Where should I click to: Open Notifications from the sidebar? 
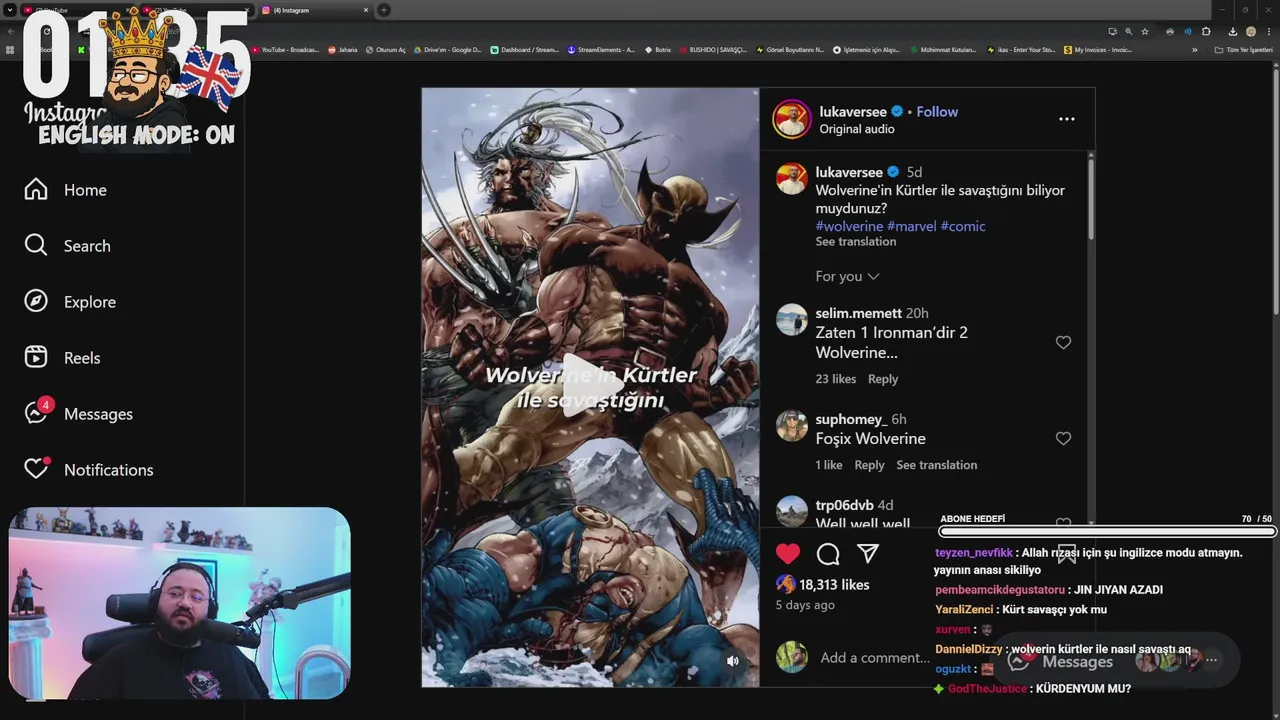point(88,469)
